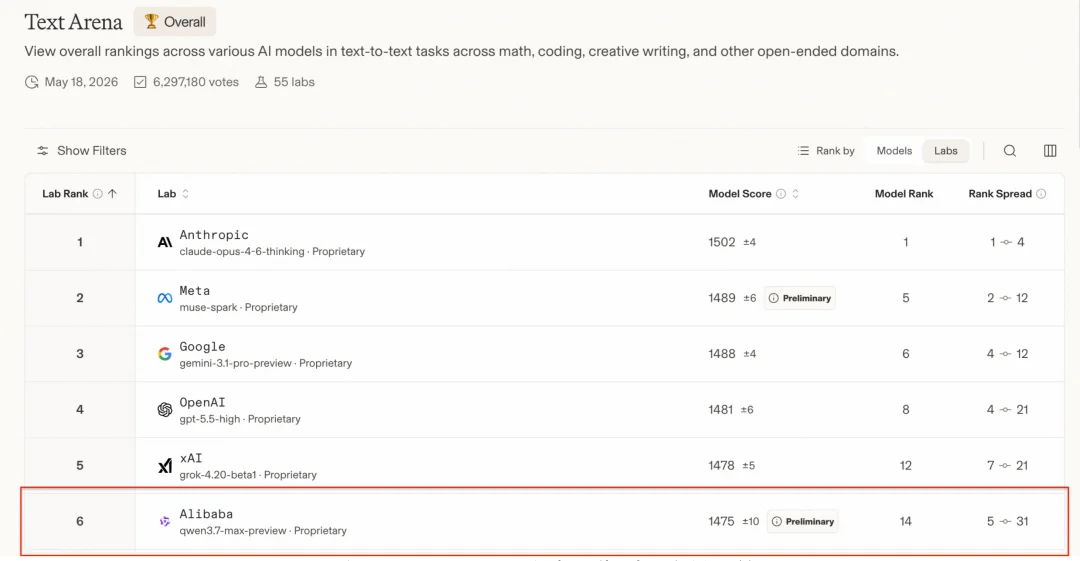This screenshot has width=1080, height=561.
Task: Click Alibaba score 1475
Action: (x=721, y=521)
